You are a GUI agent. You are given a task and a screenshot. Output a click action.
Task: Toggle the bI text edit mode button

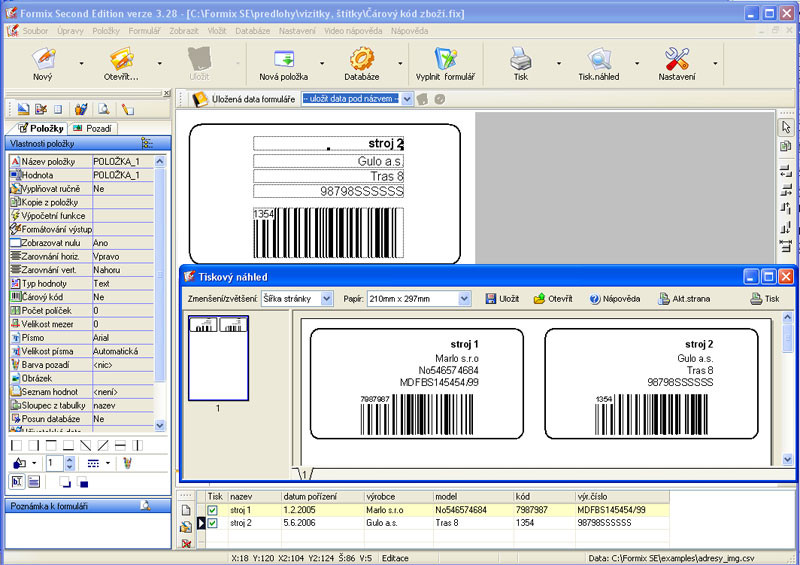[x=17, y=481]
